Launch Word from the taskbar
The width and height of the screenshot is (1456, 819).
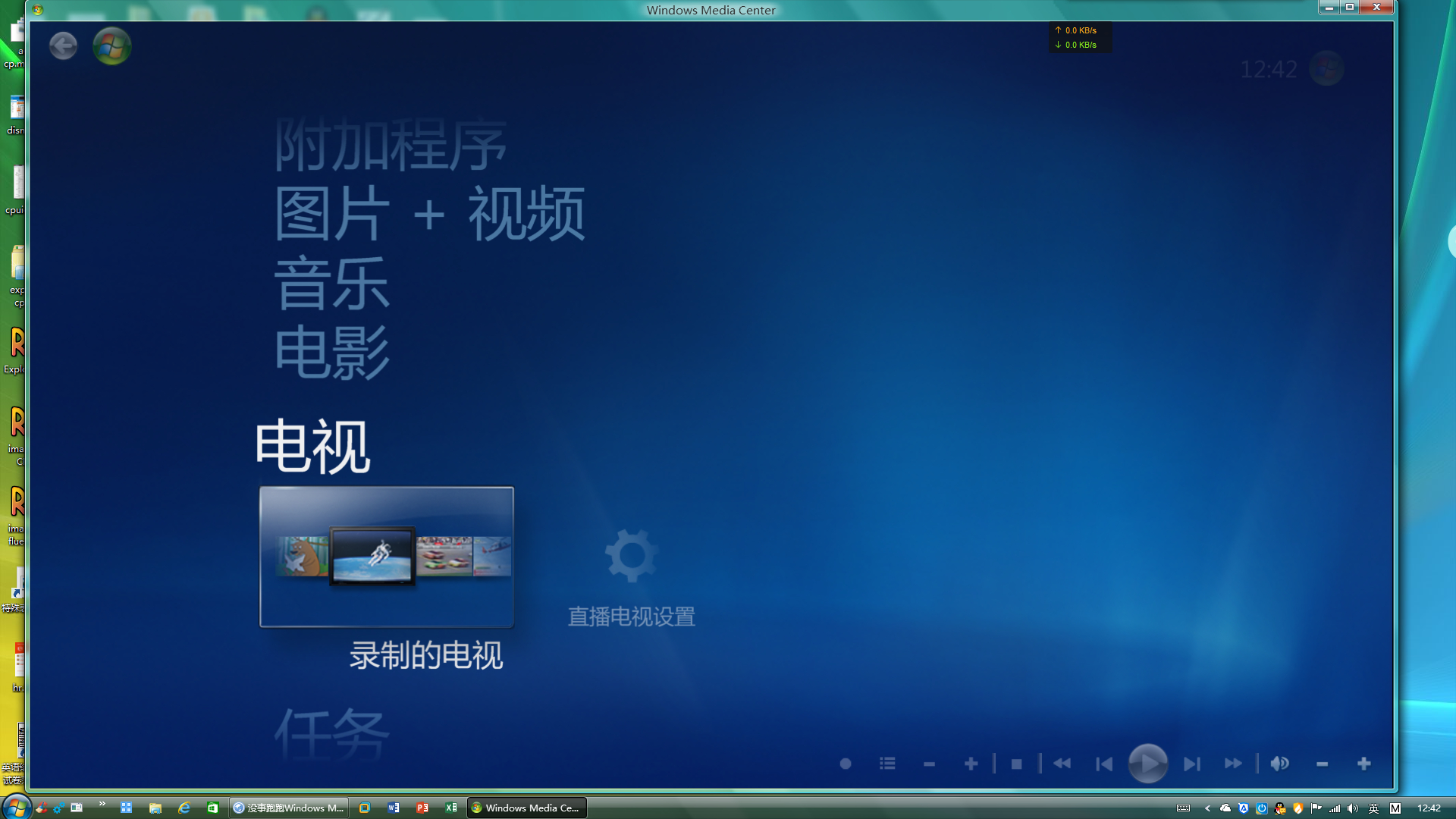click(x=394, y=808)
